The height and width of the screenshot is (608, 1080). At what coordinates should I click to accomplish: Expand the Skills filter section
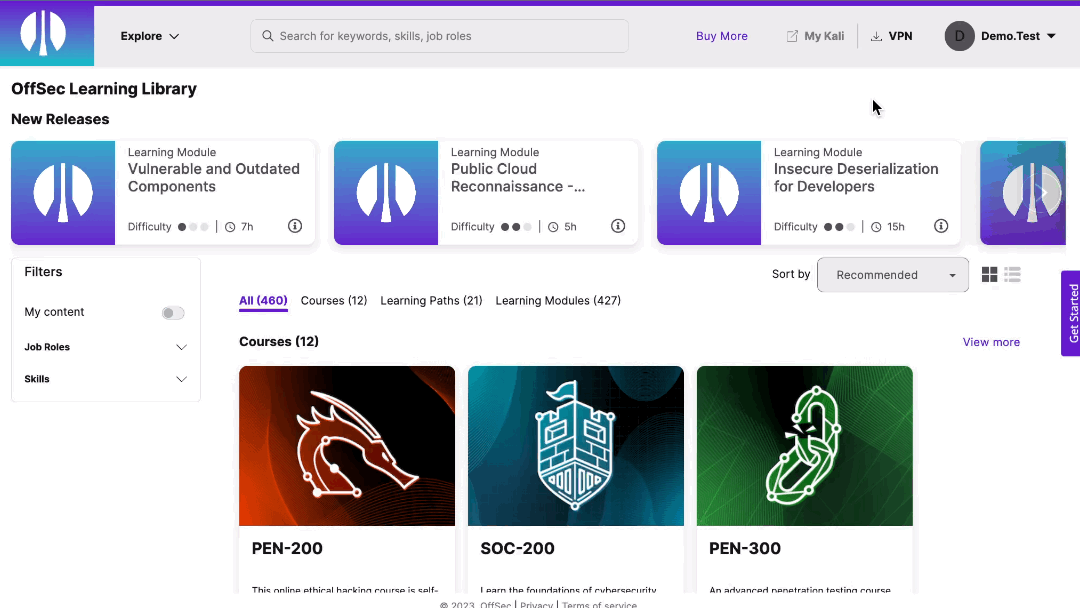181,379
